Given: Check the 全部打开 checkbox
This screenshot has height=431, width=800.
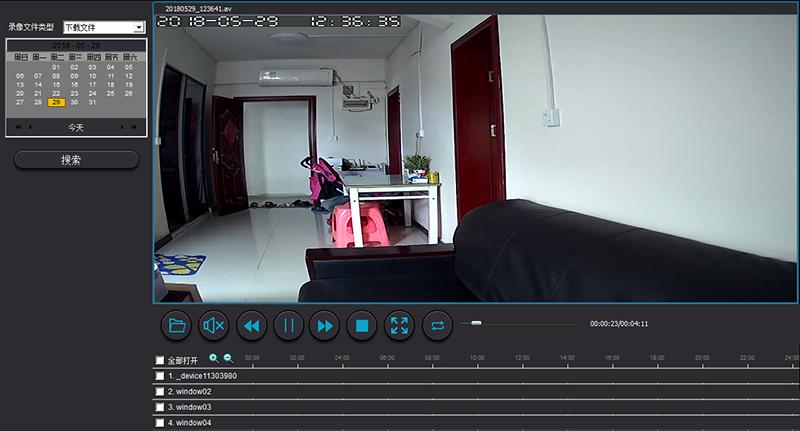Looking at the screenshot, I should (160, 360).
